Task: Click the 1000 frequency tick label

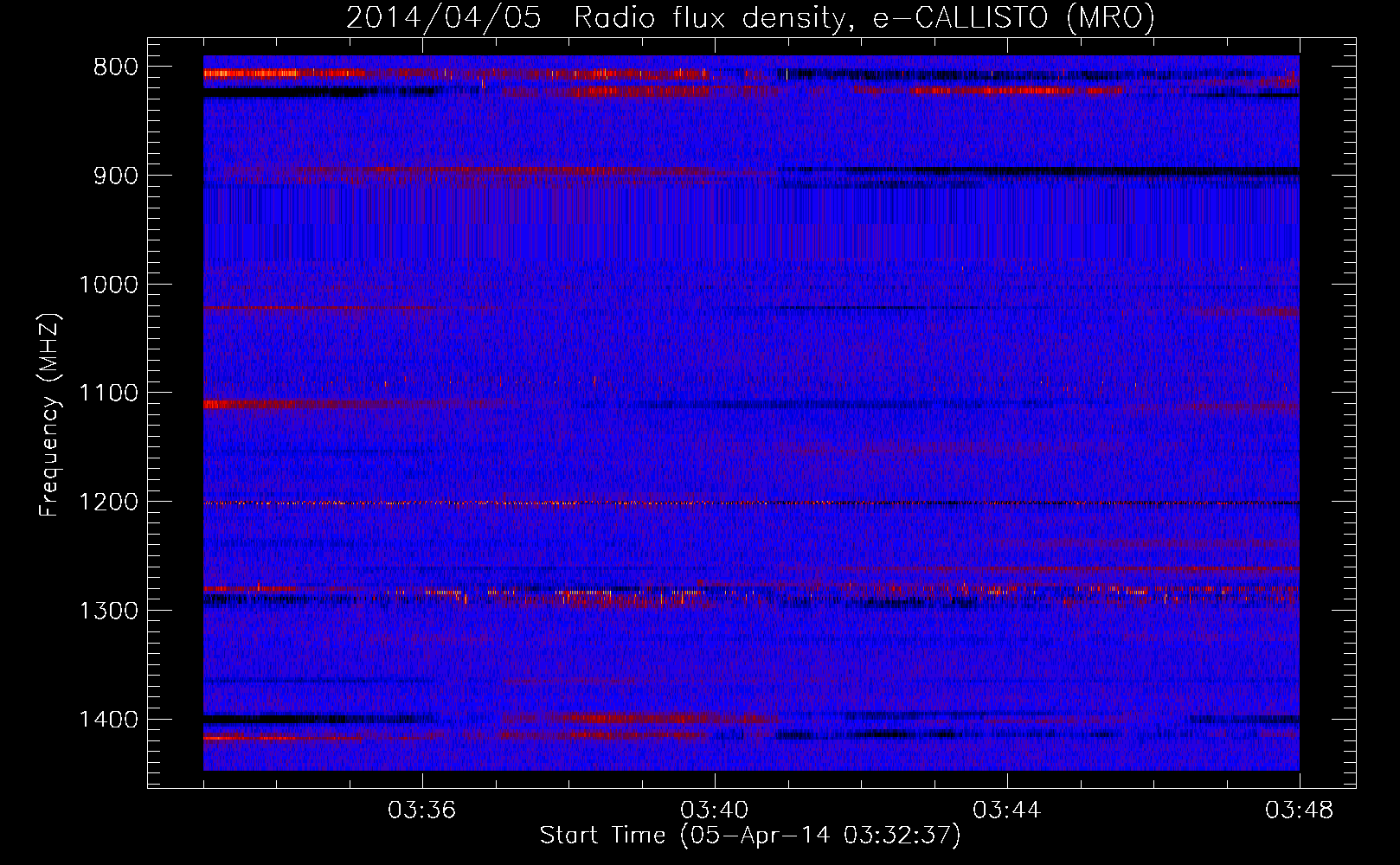Action: pyautogui.click(x=108, y=285)
